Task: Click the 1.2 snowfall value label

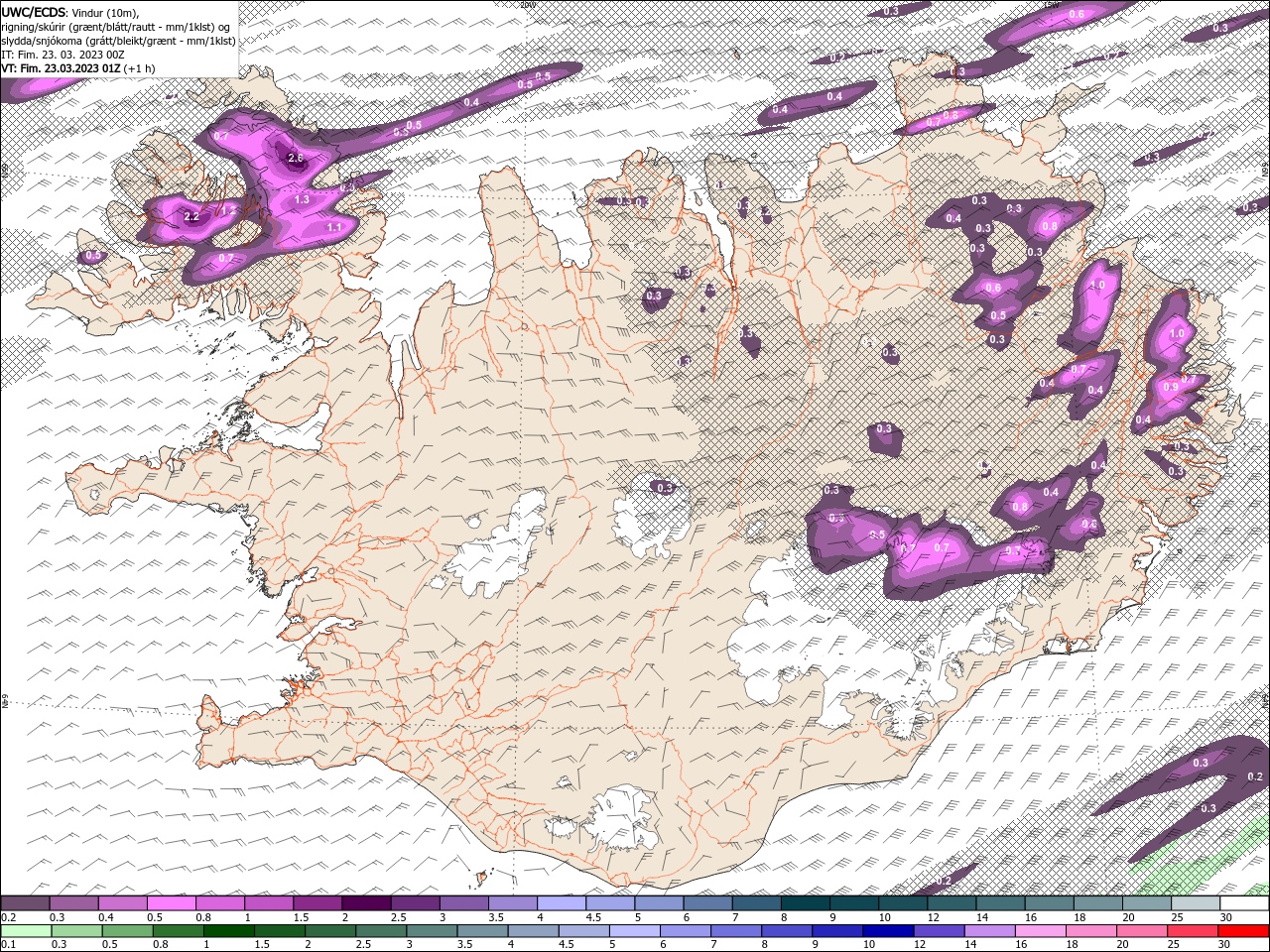Action: (x=229, y=210)
